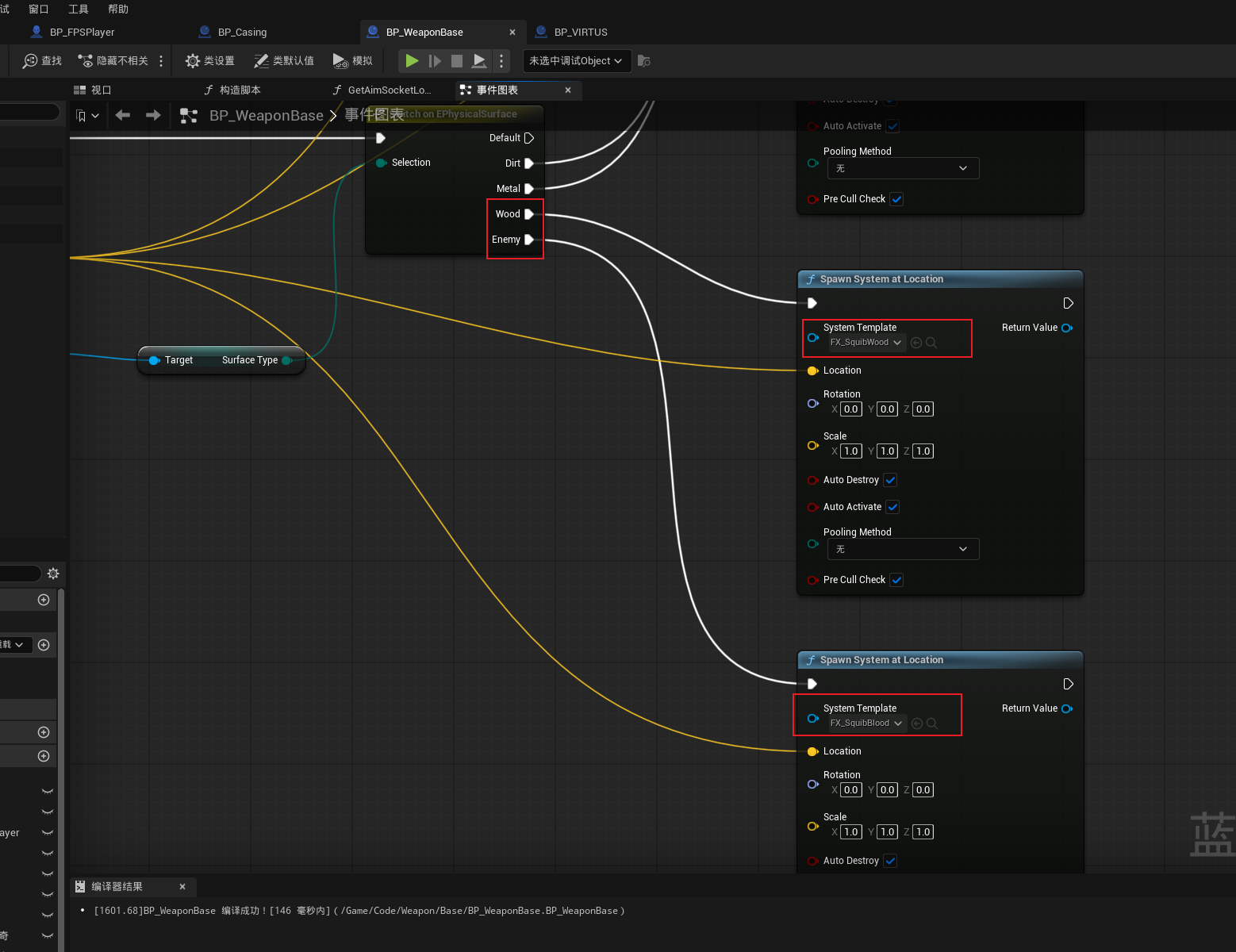Switch to the 视口 (Viewport) tab
Image resolution: width=1236 pixels, height=952 pixels.
(x=93, y=90)
